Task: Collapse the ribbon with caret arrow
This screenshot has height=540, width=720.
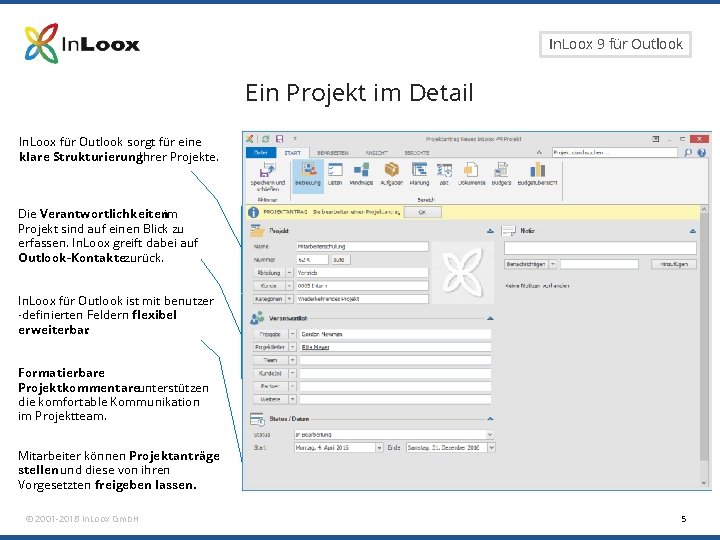Action: point(540,152)
